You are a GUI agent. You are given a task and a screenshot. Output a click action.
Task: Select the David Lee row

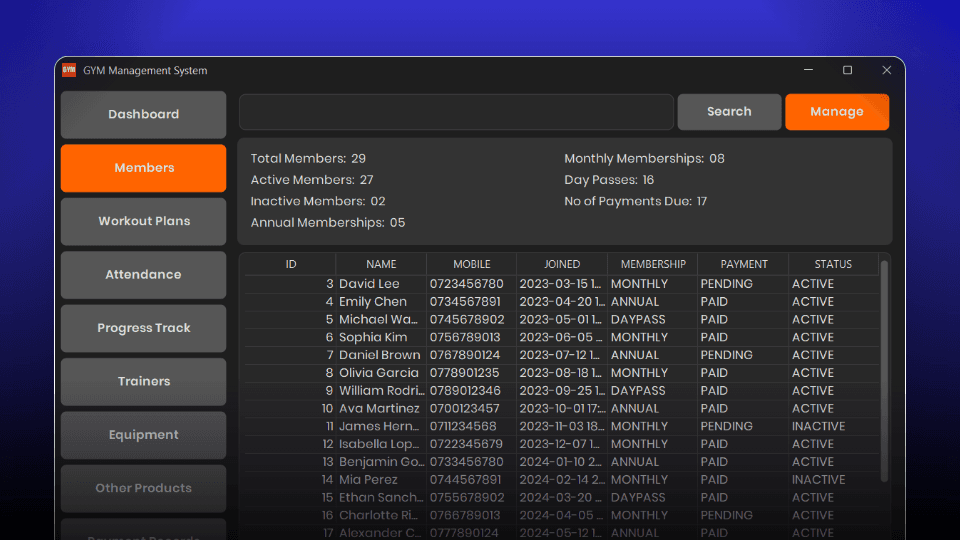coord(561,284)
